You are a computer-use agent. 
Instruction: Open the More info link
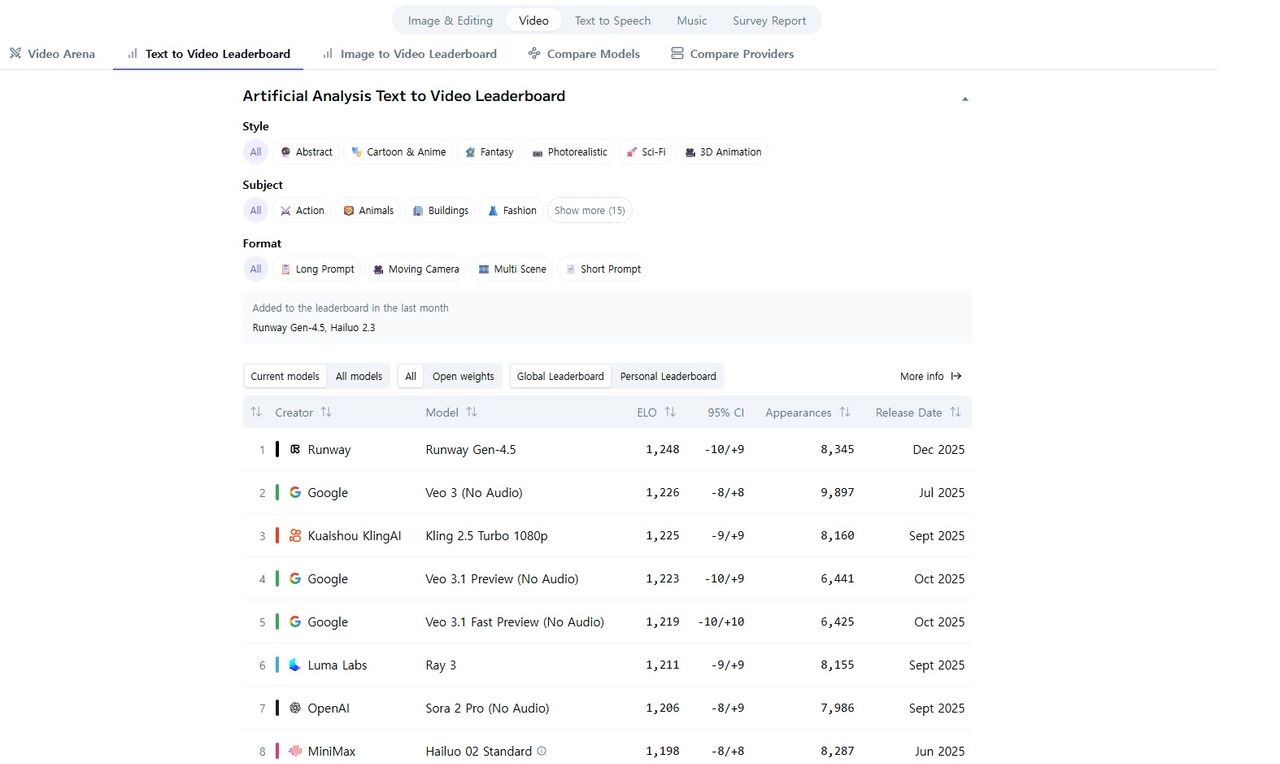pyautogui.click(x=930, y=376)
